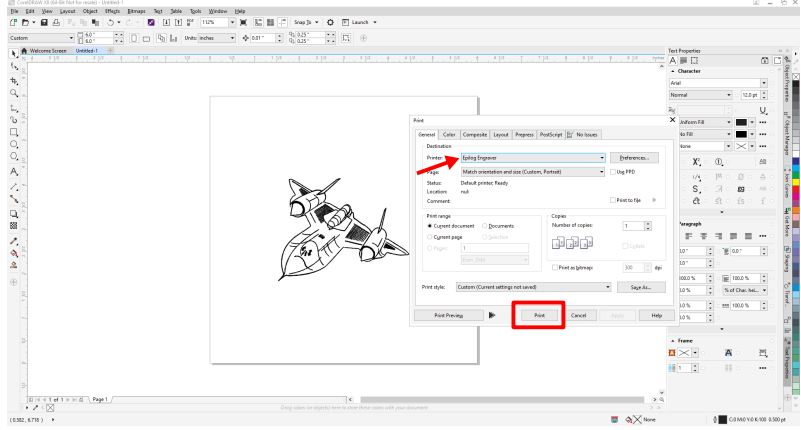Select Current page radio button

pyautogui.click(x=430, y=237)
